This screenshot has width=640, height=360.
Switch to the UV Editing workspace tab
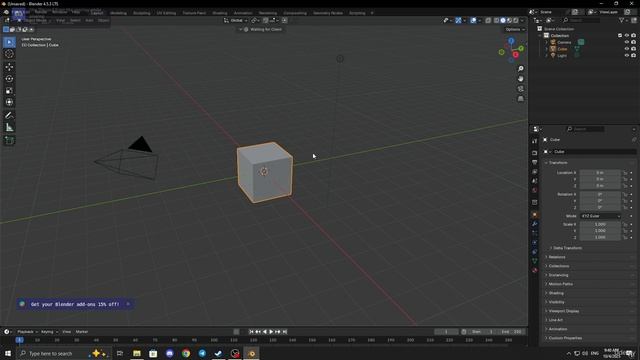pyautogui.click(x=166, y=13)
